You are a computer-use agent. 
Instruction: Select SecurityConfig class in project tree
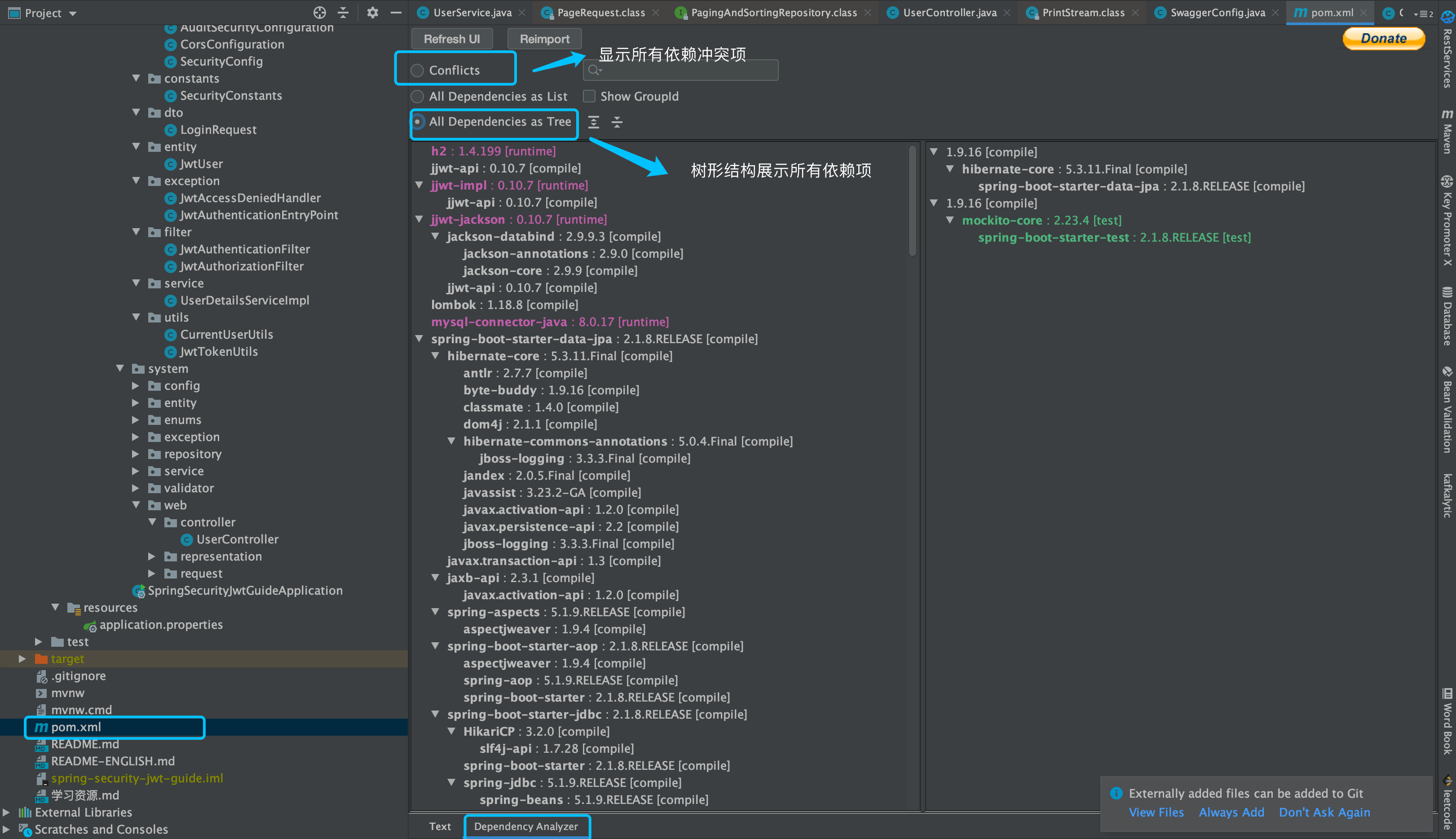221,62
